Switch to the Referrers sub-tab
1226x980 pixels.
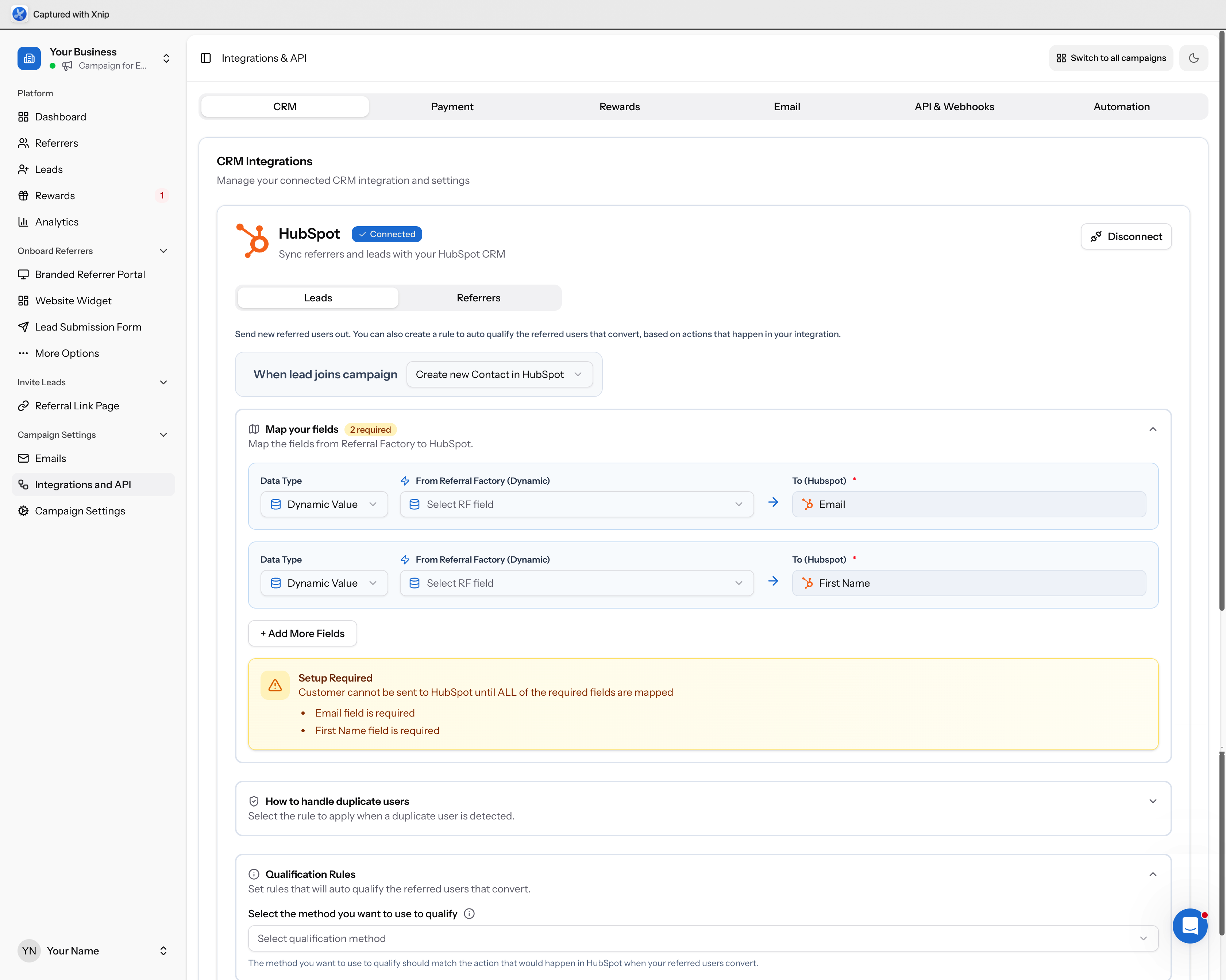(479, 297)
